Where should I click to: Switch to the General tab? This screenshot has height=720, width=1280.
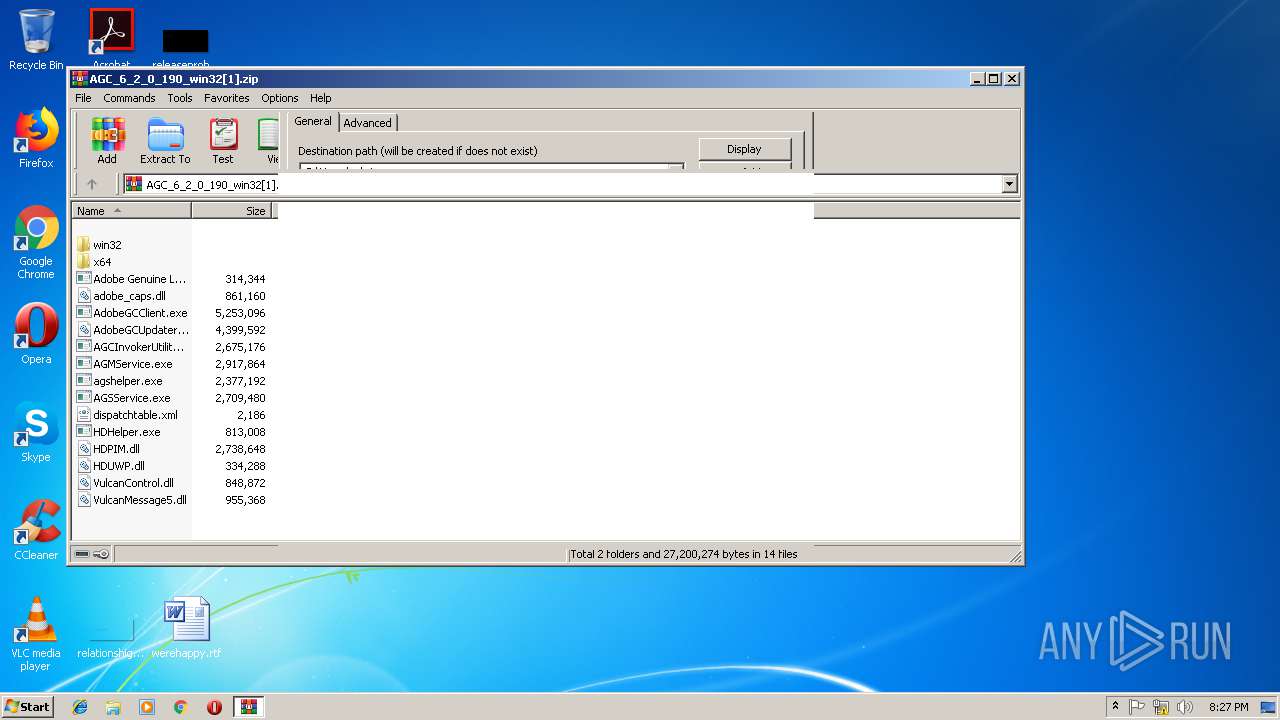[x=313, y=121]
